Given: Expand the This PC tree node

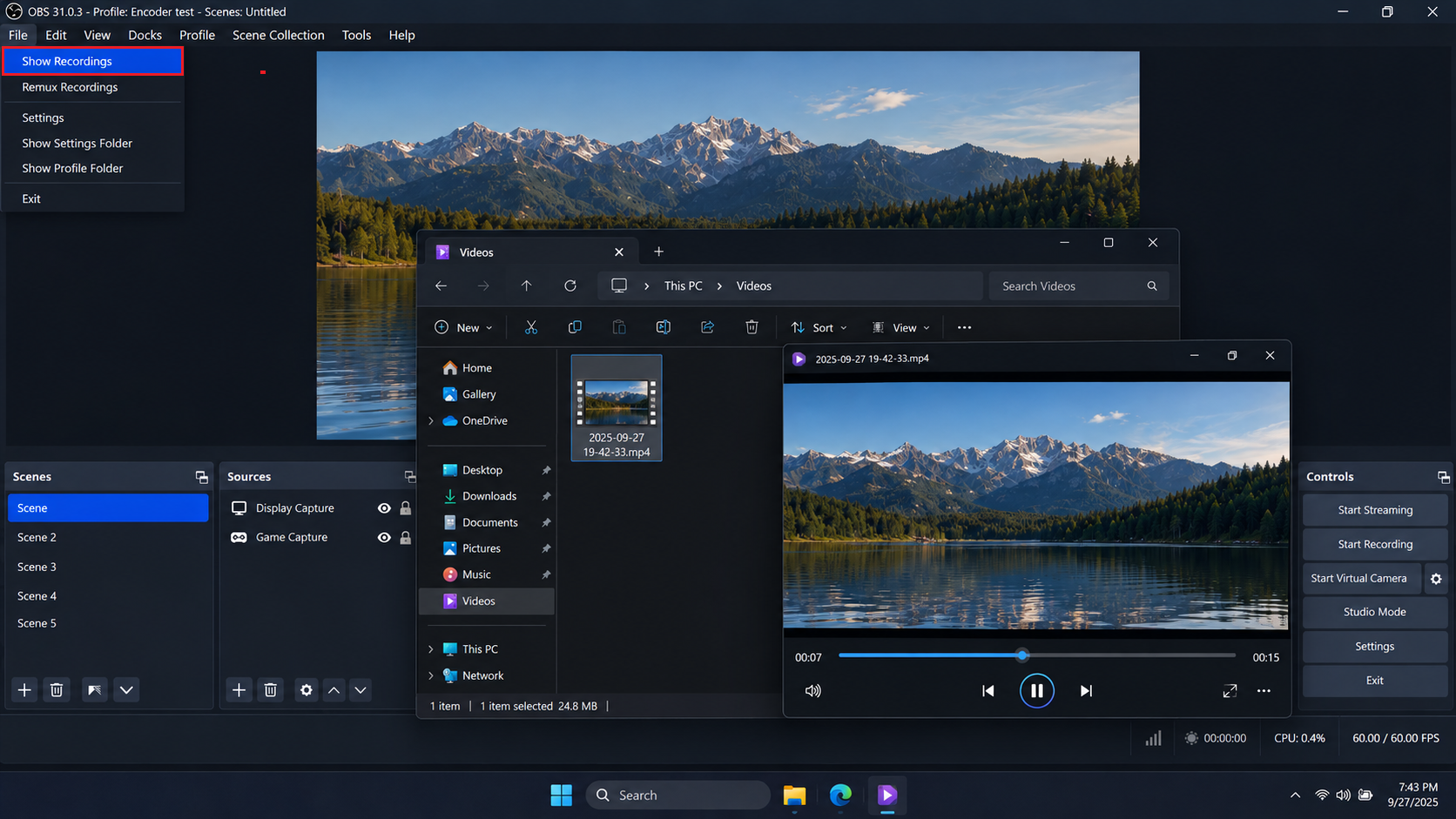Looking at the screenshot, I should [431, 649].
